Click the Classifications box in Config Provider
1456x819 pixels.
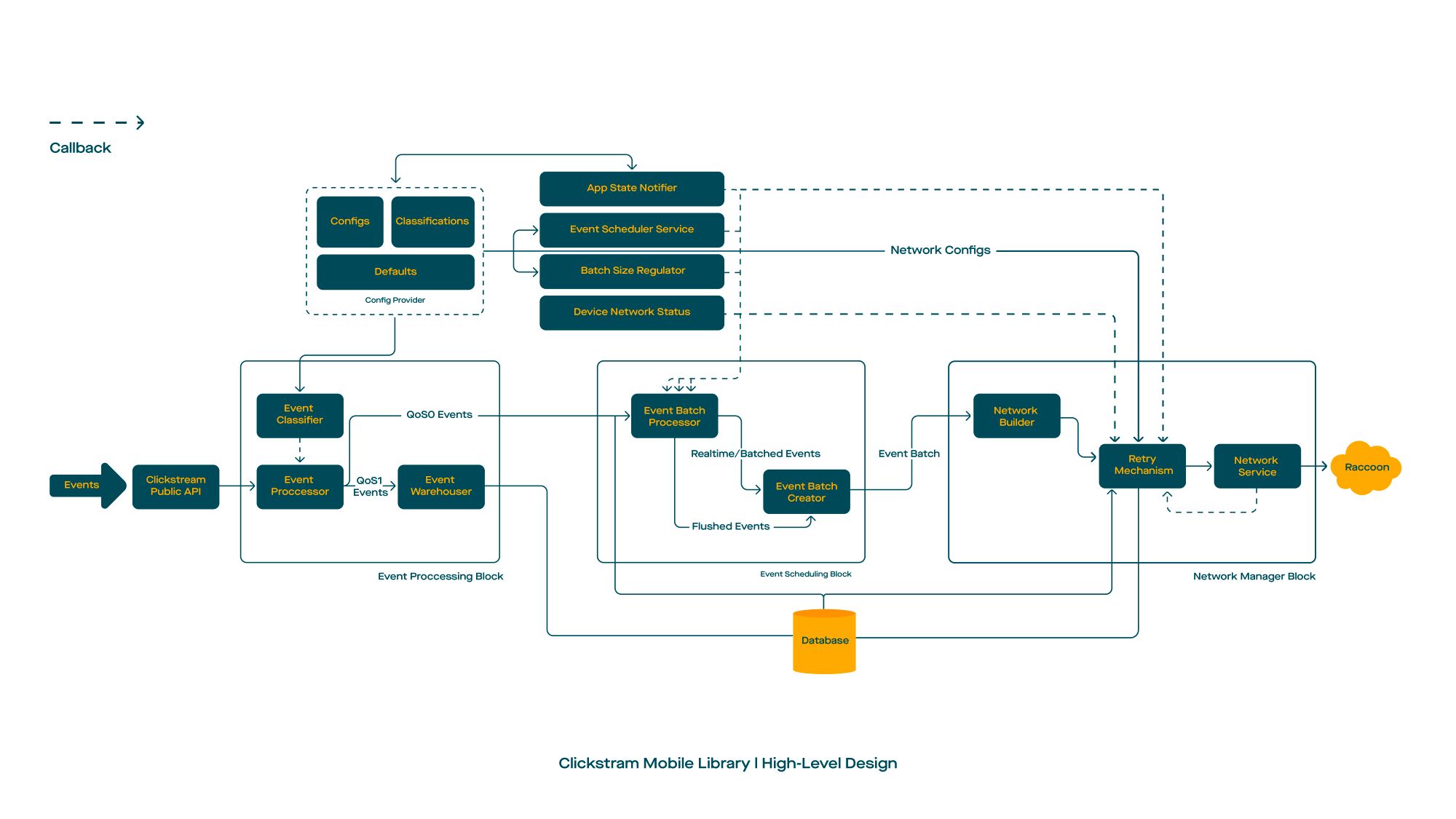(x=432, y=221)
